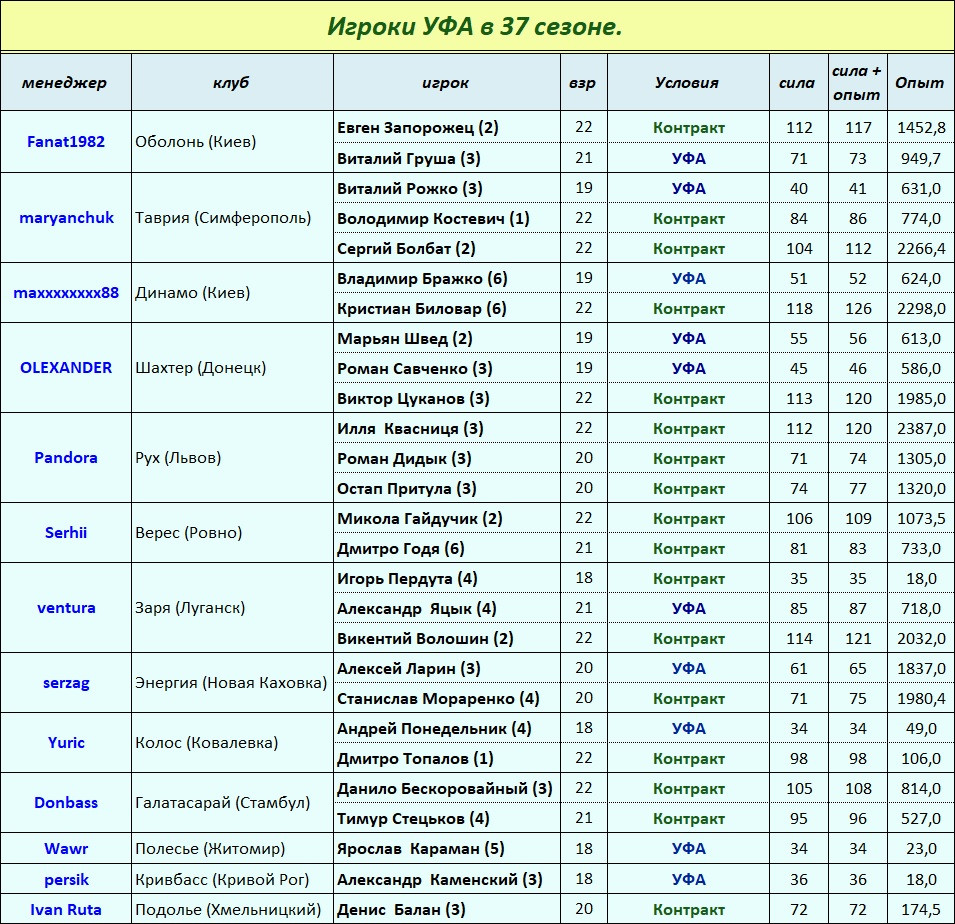The image size is (955, 924).
Task: Click player 'Марьян Швед (2)'
Action: click(404, 339)
